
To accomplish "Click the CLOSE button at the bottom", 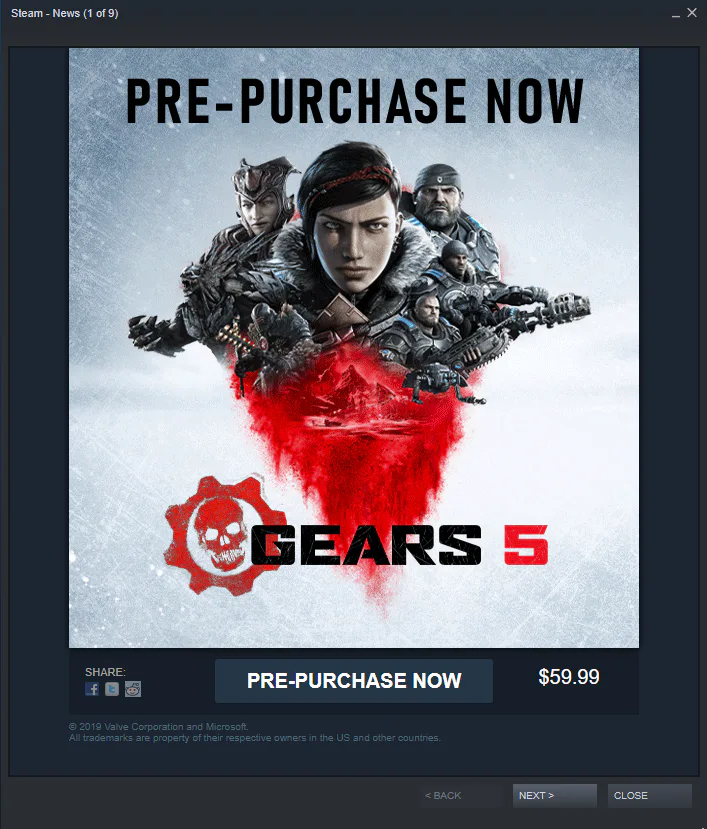I will pos(649,795).
